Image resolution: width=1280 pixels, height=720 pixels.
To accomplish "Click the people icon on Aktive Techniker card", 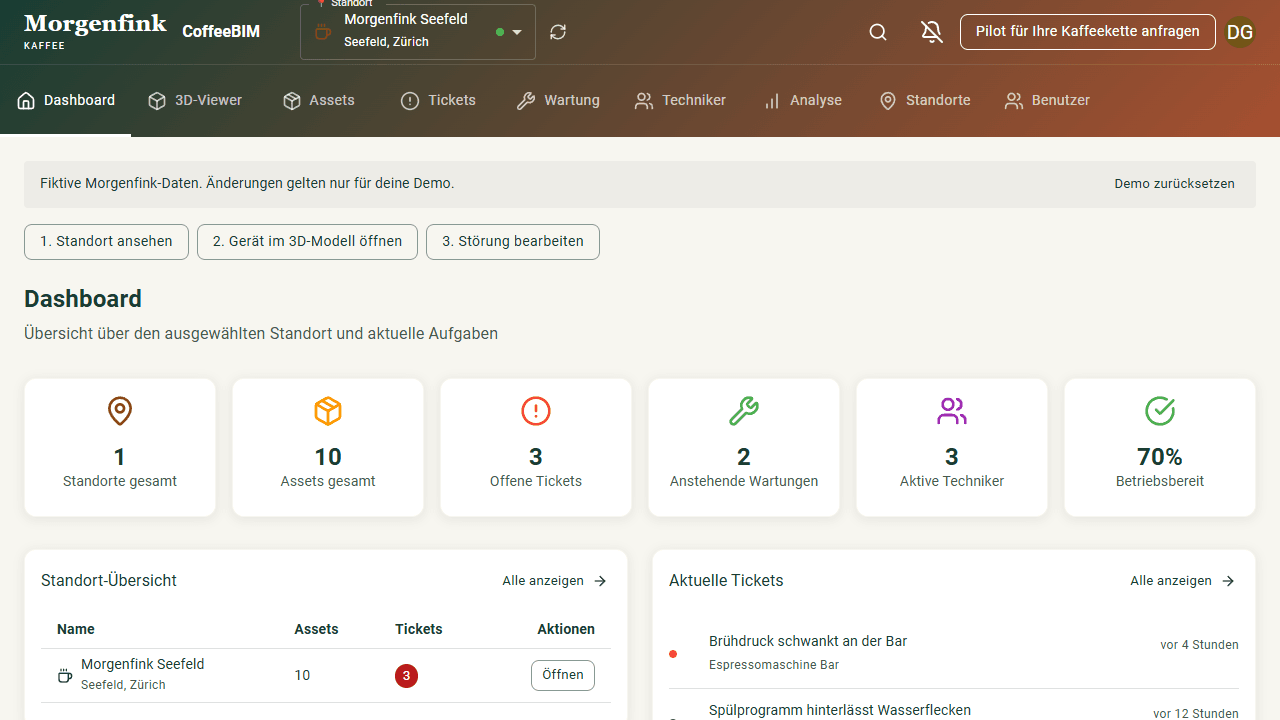I will (952, 411).
